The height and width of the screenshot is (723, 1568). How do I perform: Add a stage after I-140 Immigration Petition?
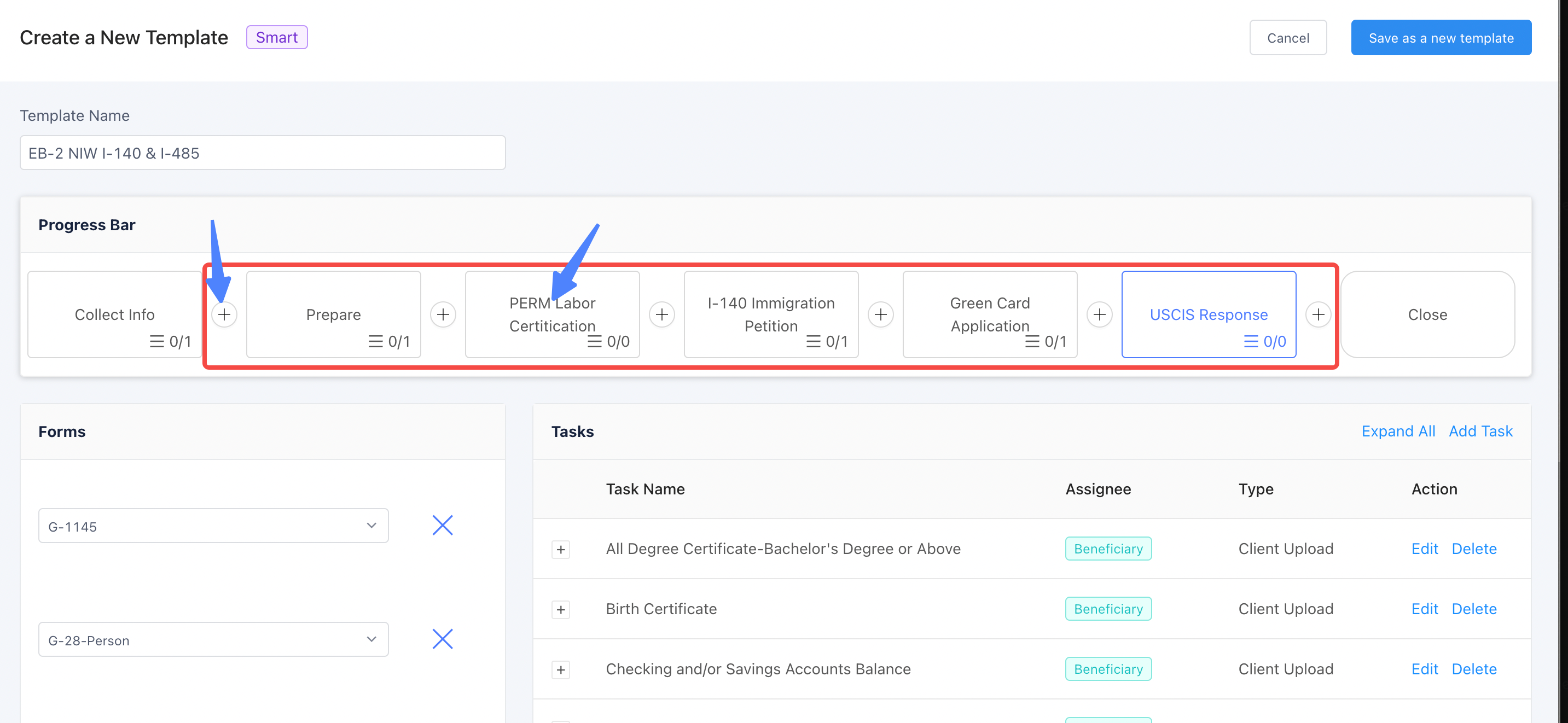click(881, 314)
